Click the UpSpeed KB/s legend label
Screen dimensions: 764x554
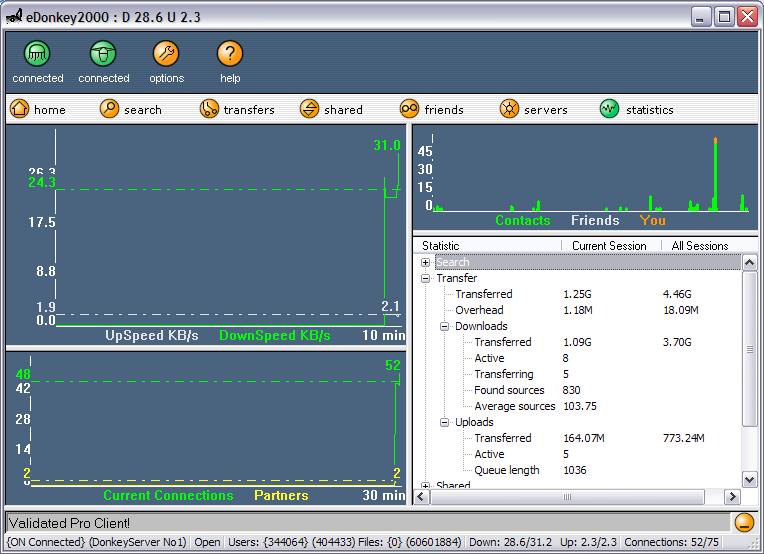[x=152, y=336]
